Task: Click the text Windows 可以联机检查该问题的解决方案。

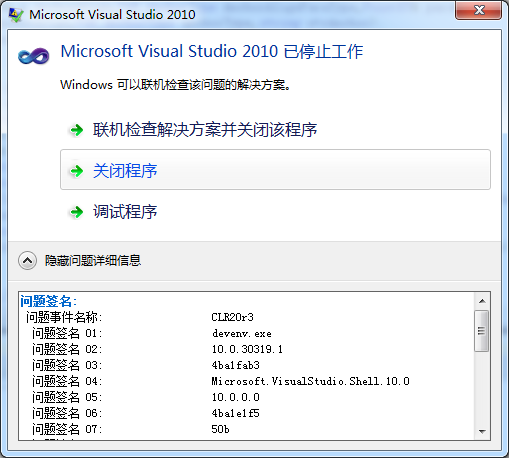Action: [175, 85]
